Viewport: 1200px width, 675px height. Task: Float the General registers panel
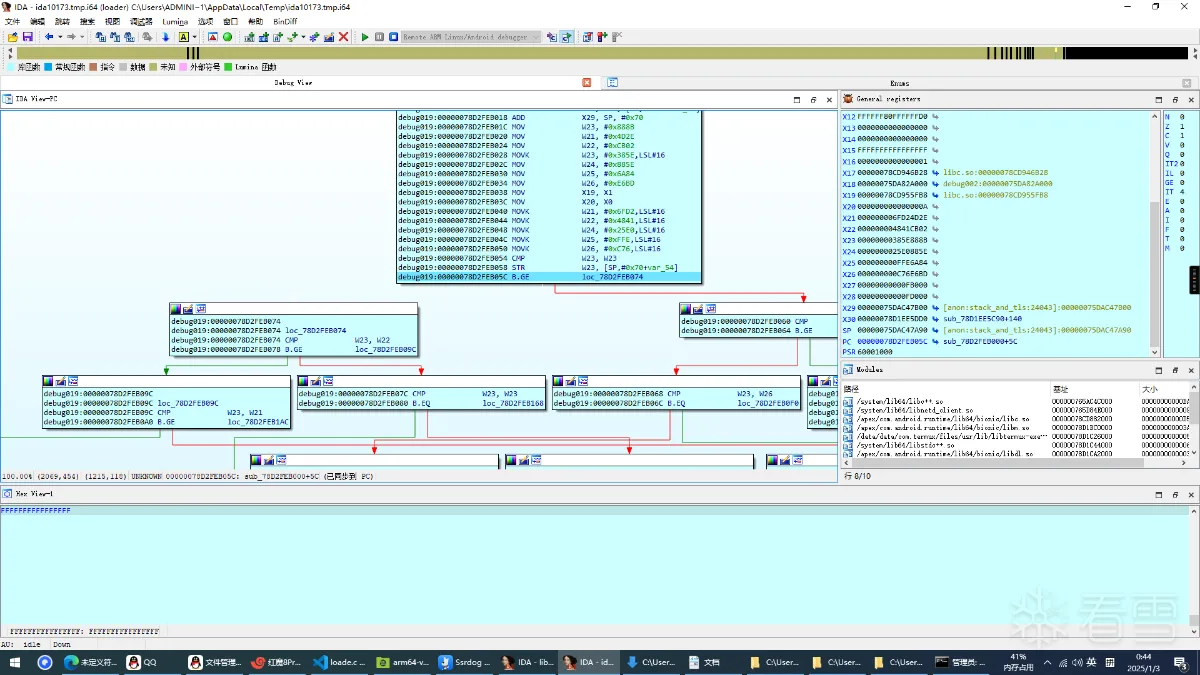[1175, 100]
